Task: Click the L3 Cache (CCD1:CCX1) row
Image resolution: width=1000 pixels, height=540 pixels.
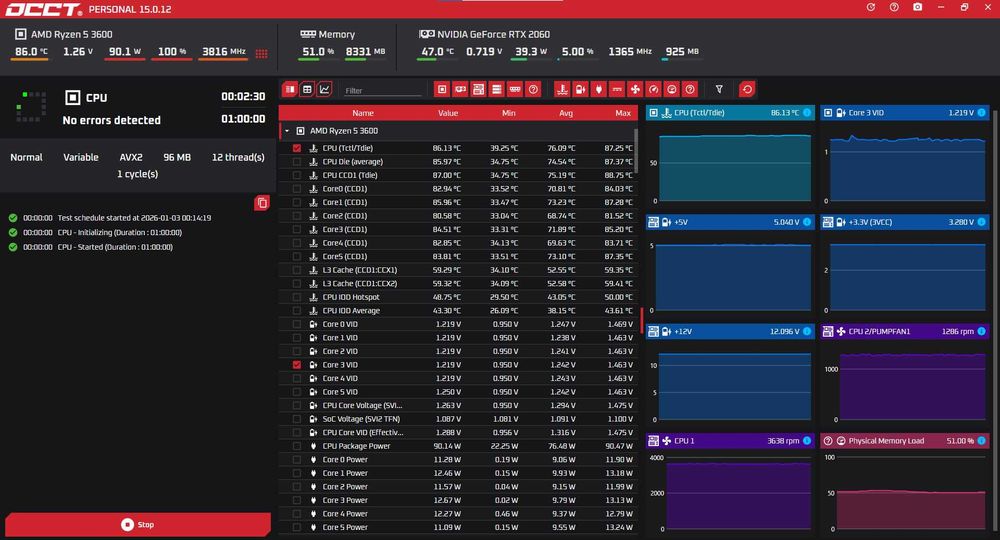Action: point(457,270)
